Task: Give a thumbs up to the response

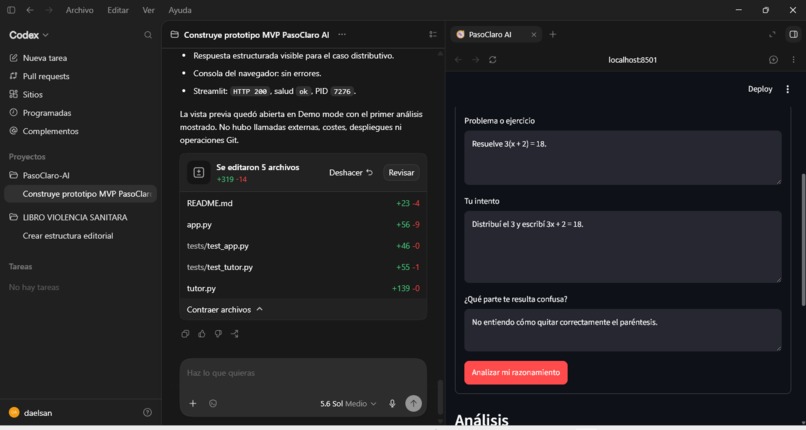Action: click(x=202, y=334)
